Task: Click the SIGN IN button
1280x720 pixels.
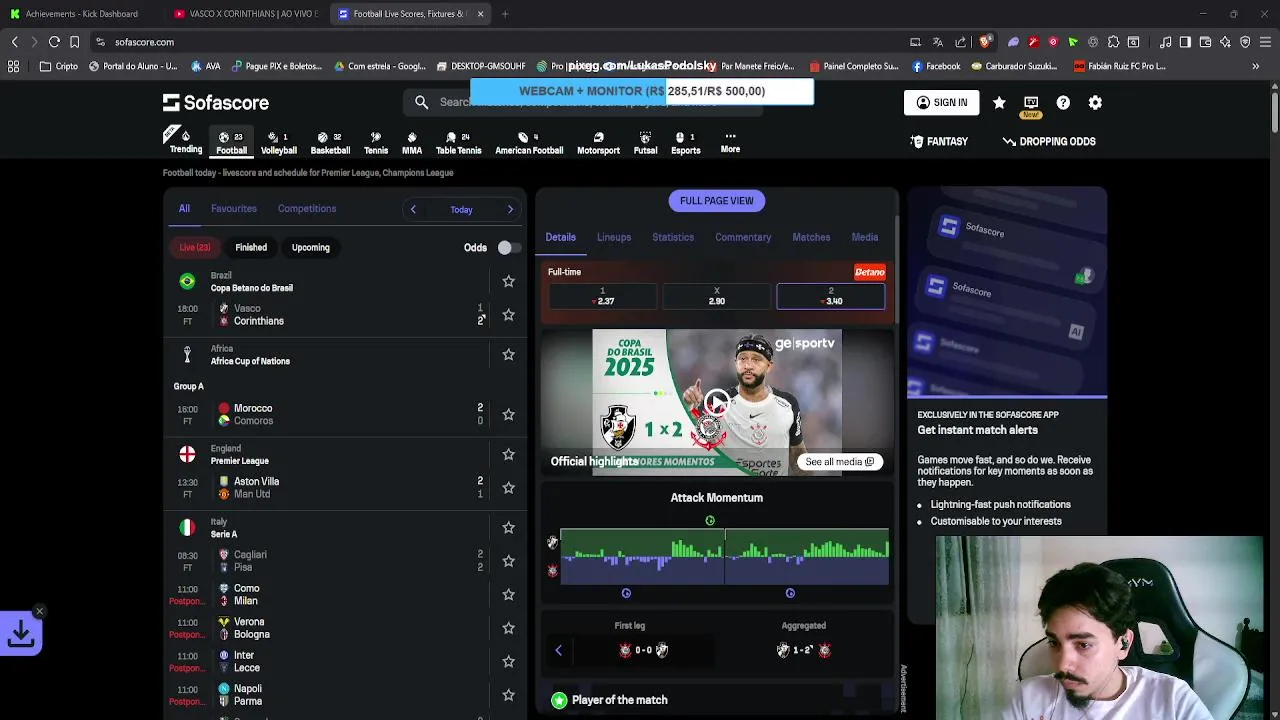Action: (942, 102)
